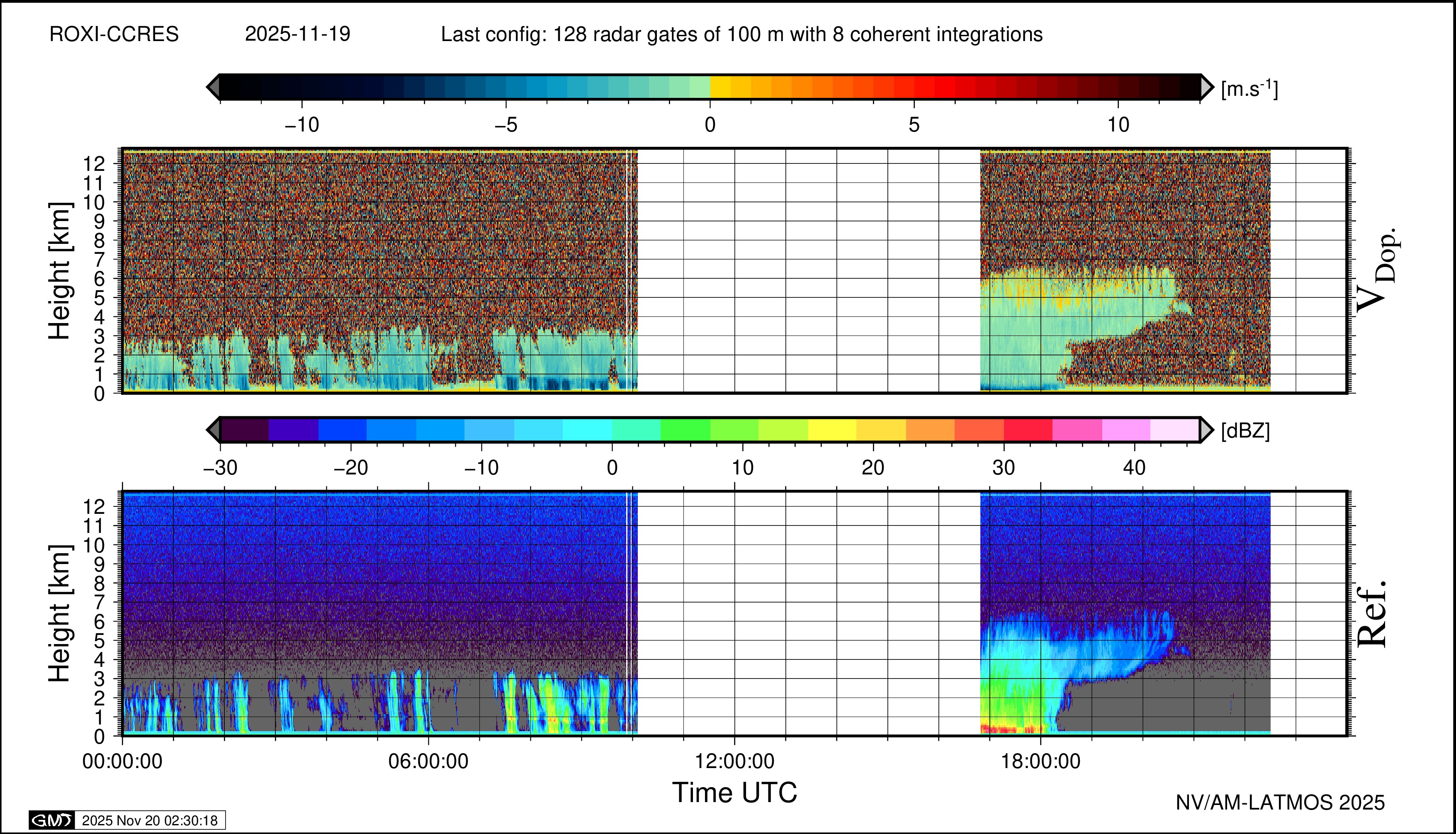Click the yellow zero-velocity color band
Viewport: 1456px width, 834px height.
tap(720, 87)
